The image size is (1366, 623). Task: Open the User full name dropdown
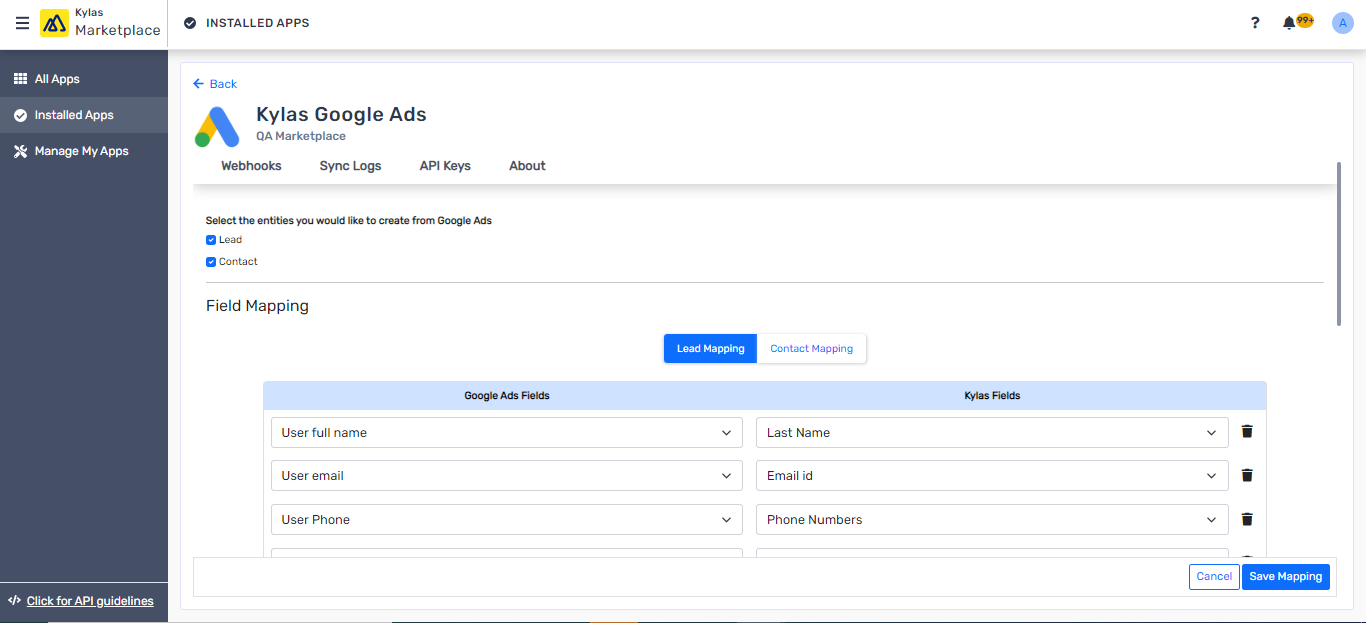[x=507, y=433]
